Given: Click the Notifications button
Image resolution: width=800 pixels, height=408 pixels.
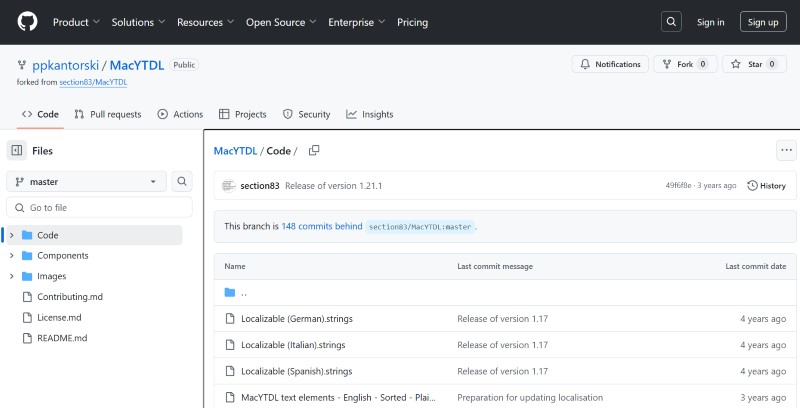Looking at the screenshot, I should (610, 64).
